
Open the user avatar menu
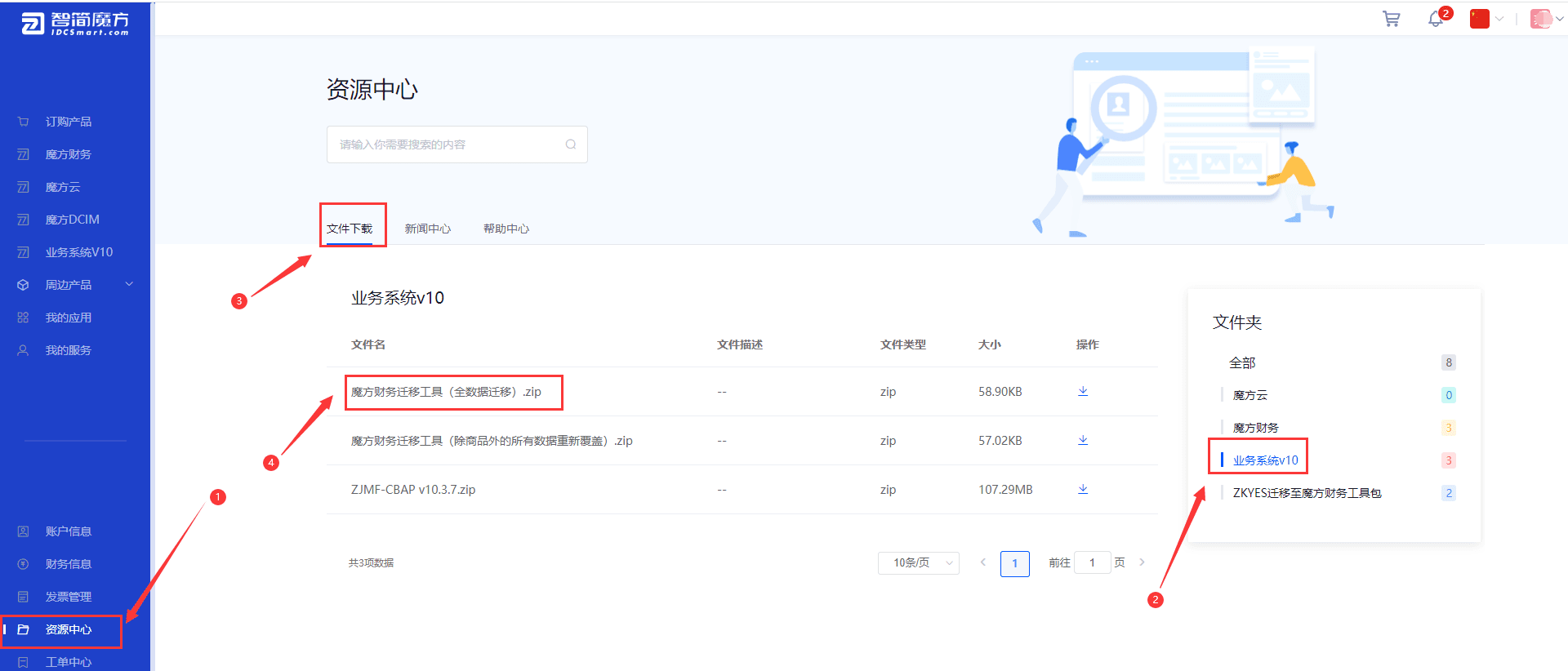point(1541,19)
